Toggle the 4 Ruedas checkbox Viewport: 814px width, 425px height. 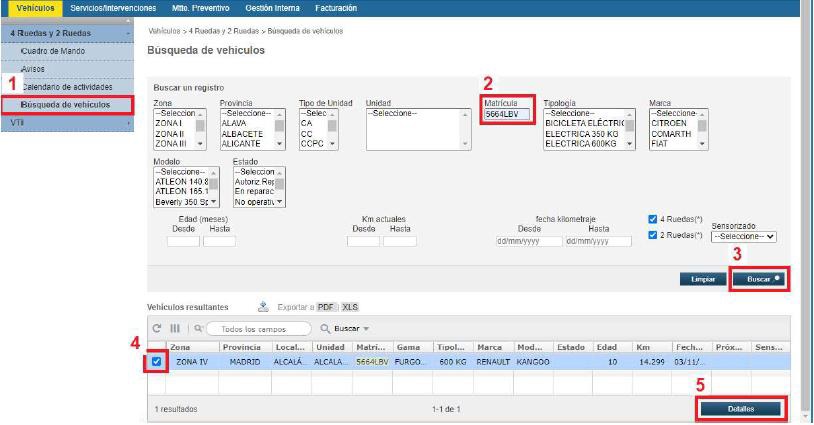coord(653,220)
